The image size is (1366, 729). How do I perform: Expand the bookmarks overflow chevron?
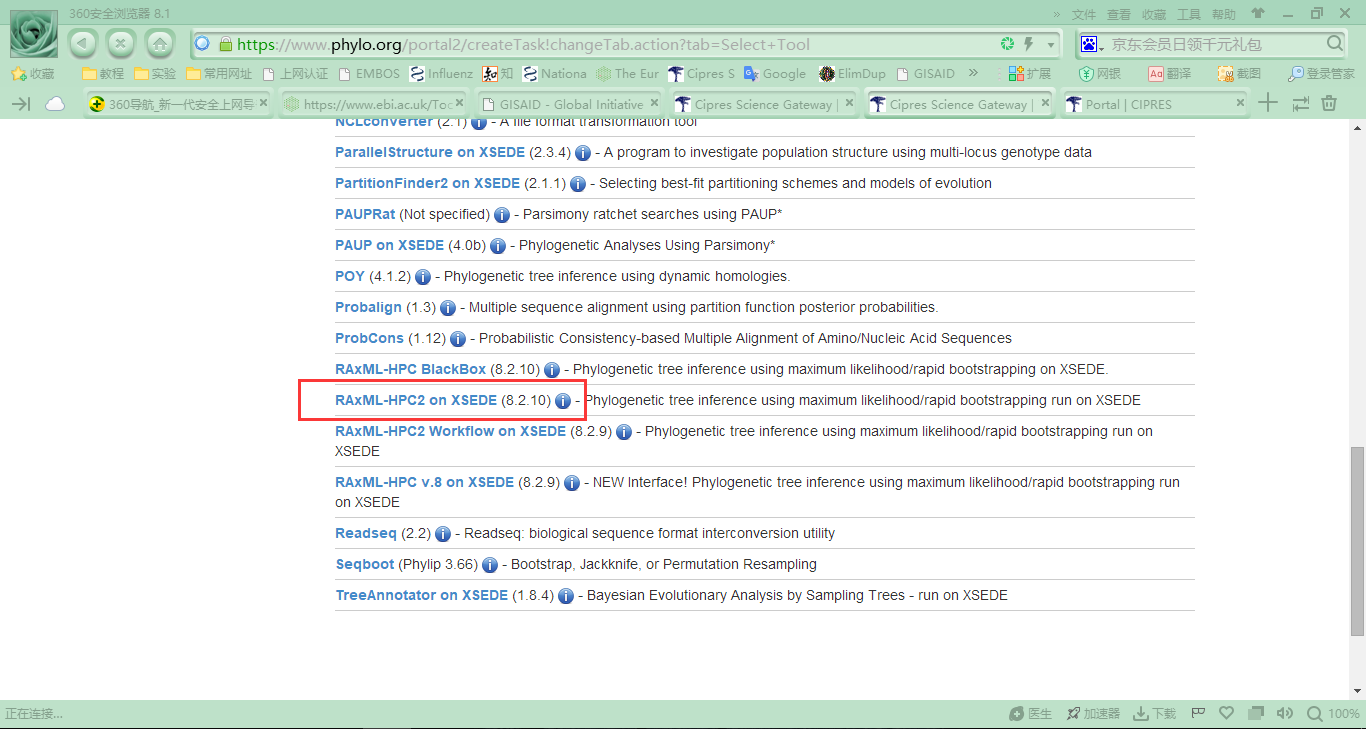coord(973,73)
